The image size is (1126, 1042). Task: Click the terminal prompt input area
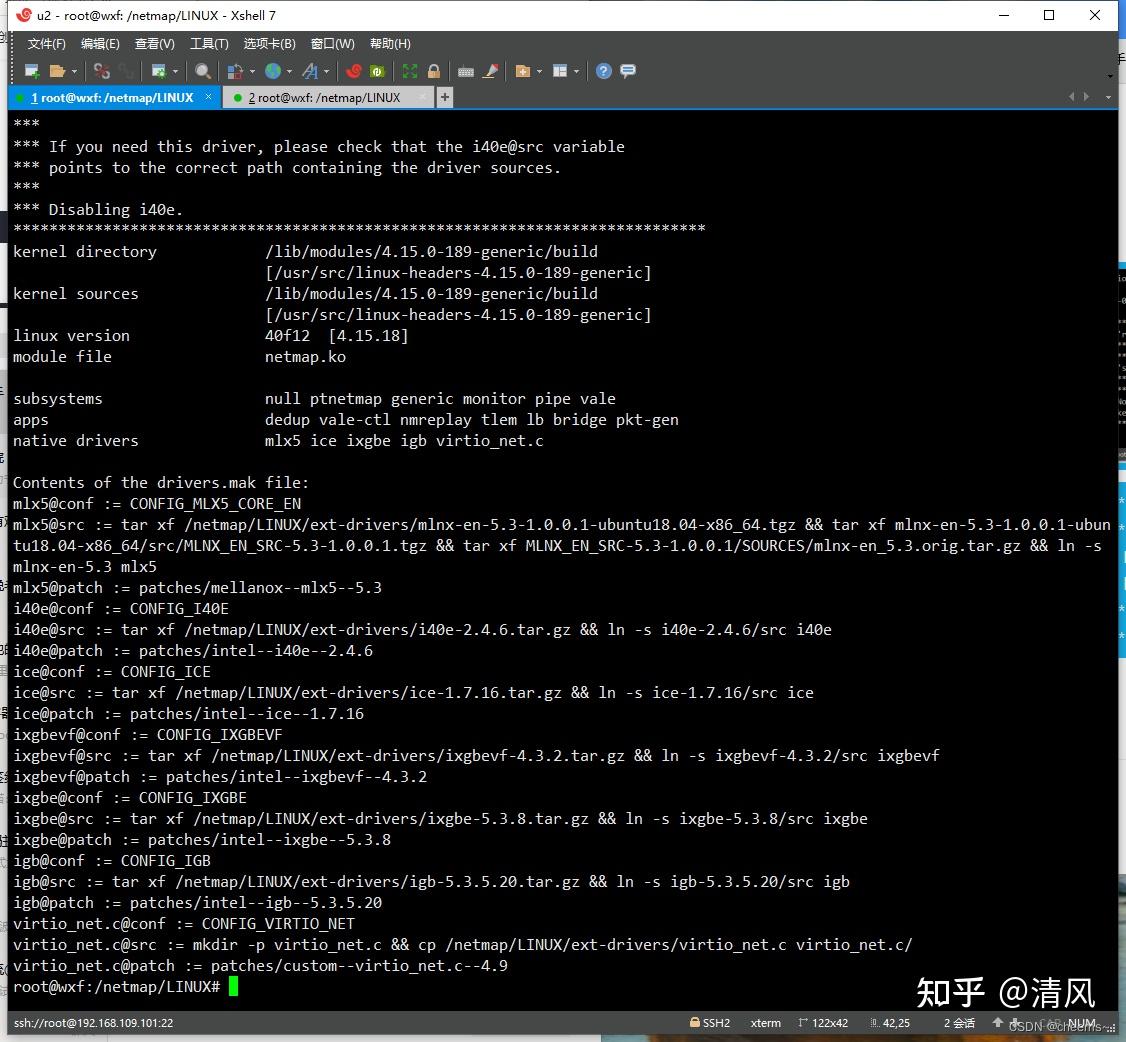[x=234, y=986]
